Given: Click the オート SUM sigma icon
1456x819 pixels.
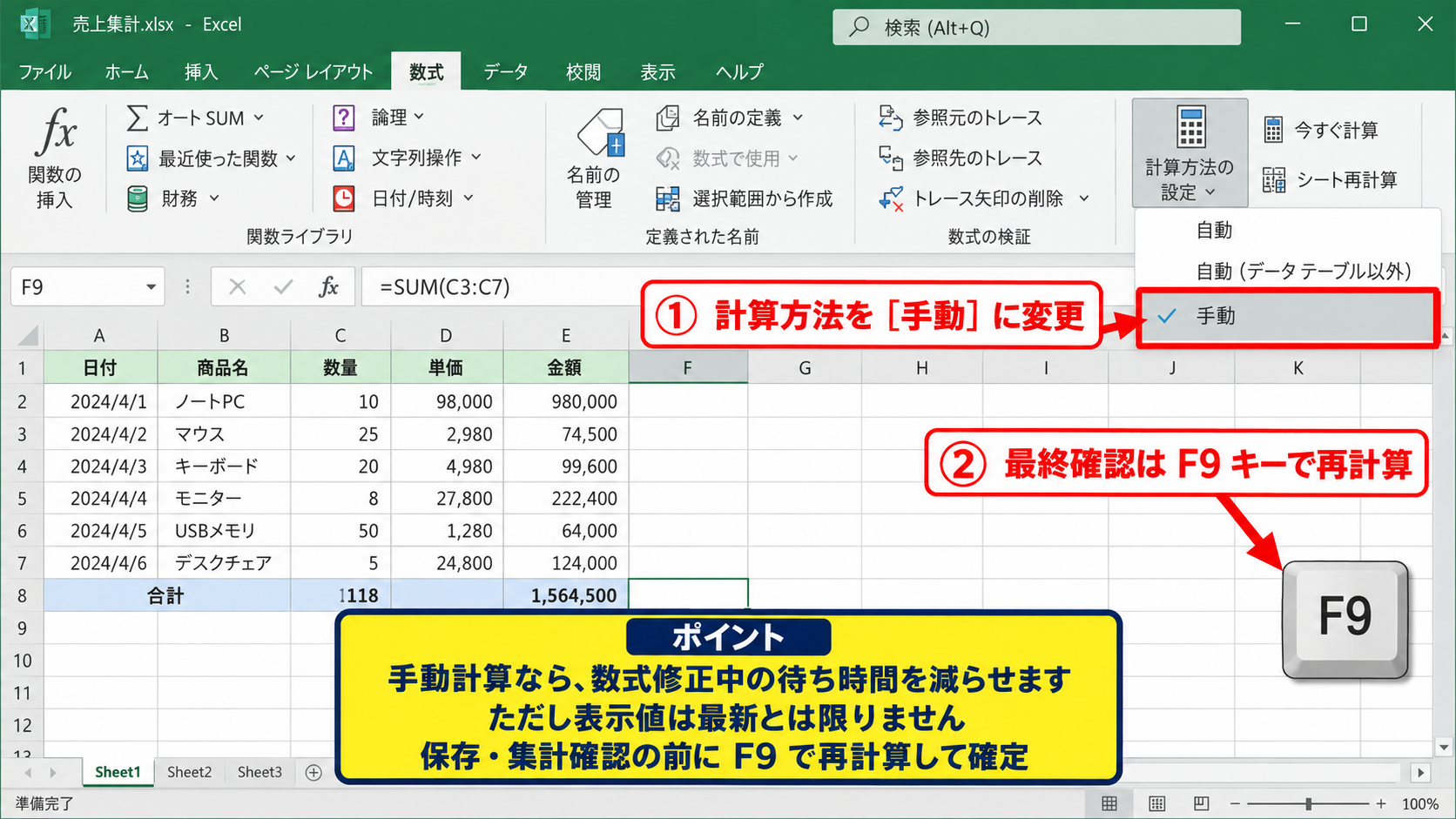Looking at the screenshot, I should (138, 117).
